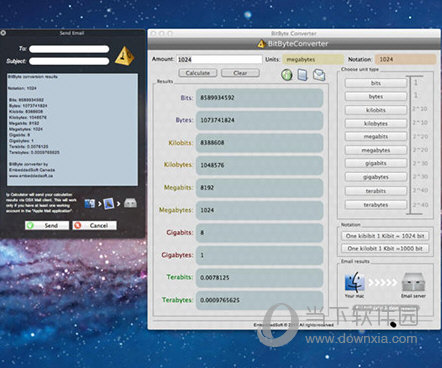The height and width of the screenshot is (368, 442).
Task: Click the Units megabytes display field
Action: [x=313, y=59]
